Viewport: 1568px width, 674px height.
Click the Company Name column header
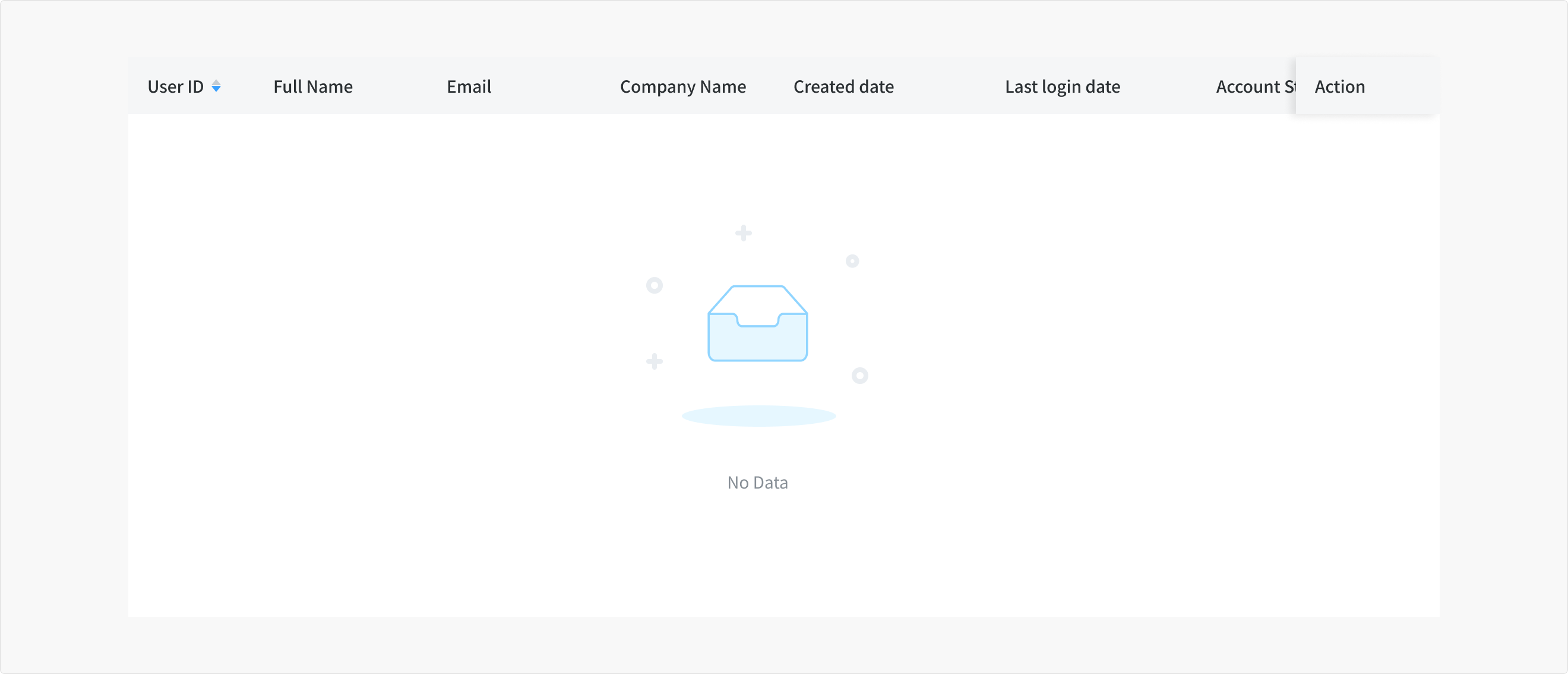683,86
